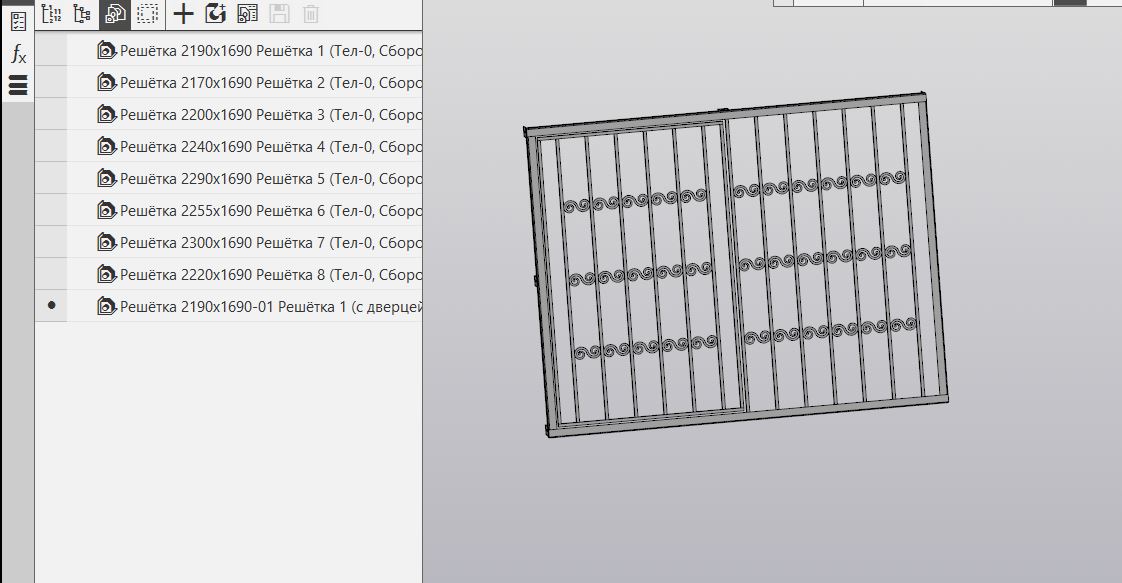The image size is (1122, 583).
Task: Mark Решётка 3 current via its marker cell
Action: (51, 114)
